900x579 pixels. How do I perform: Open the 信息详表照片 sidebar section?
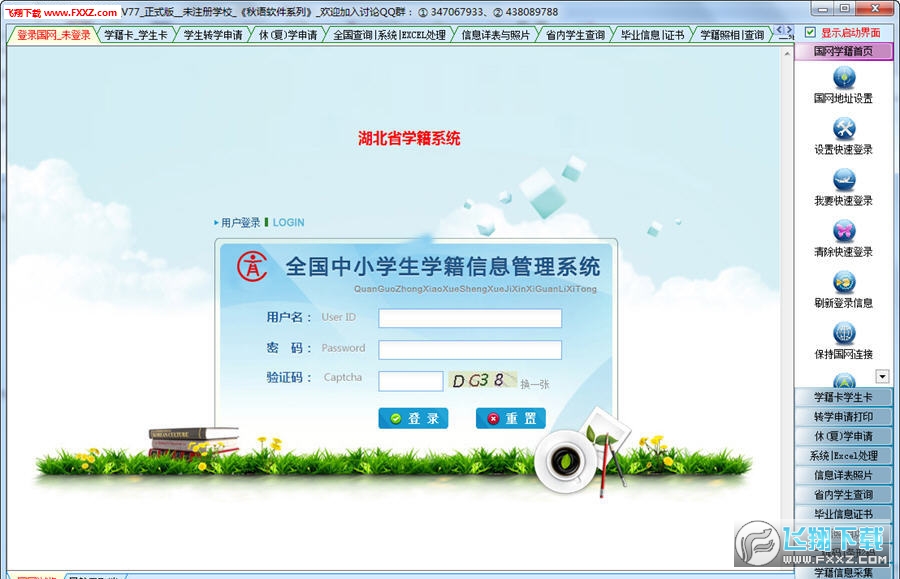(843, 475)
